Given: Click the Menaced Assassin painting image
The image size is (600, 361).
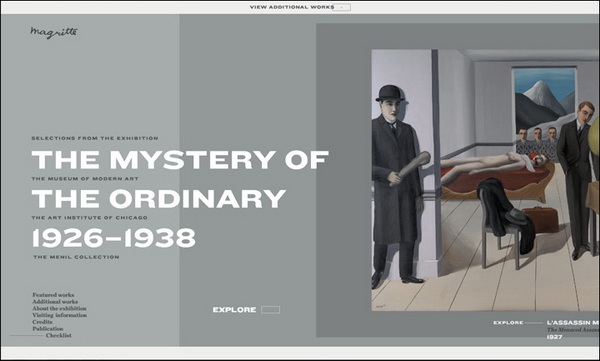Looking at the screenshot, I should click(485, 180).
